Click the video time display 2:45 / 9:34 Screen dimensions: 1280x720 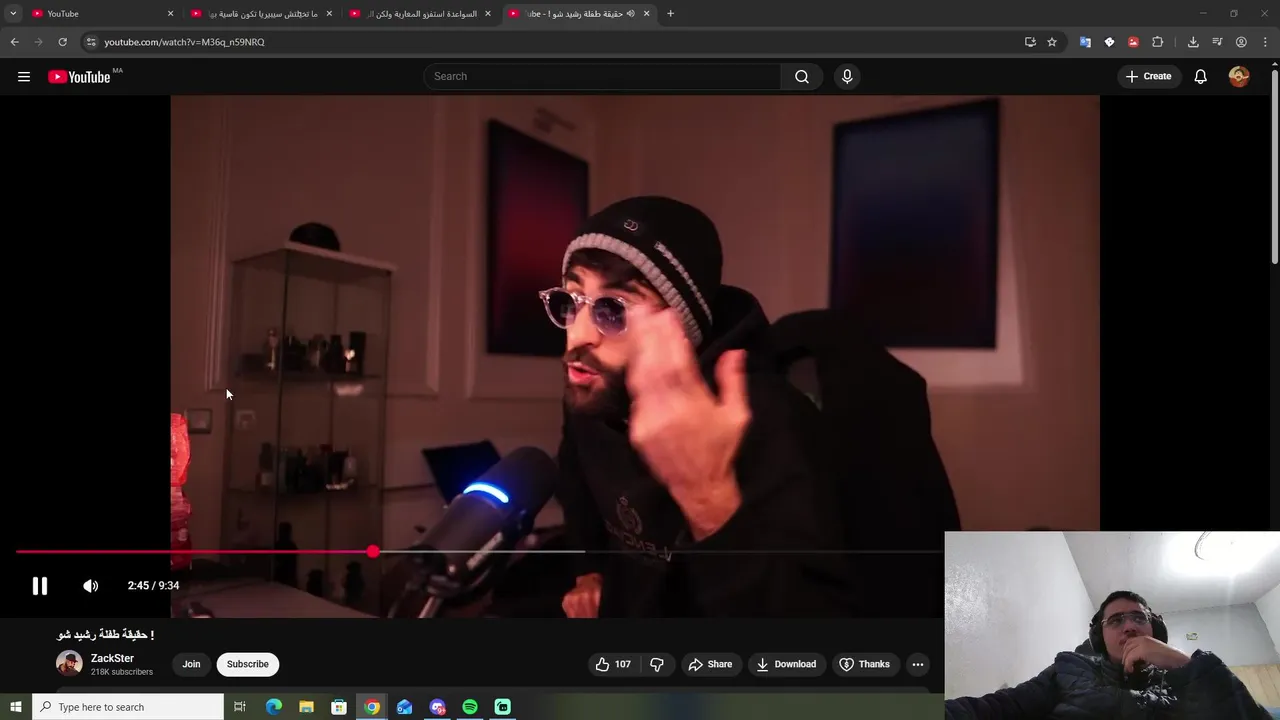153,586
